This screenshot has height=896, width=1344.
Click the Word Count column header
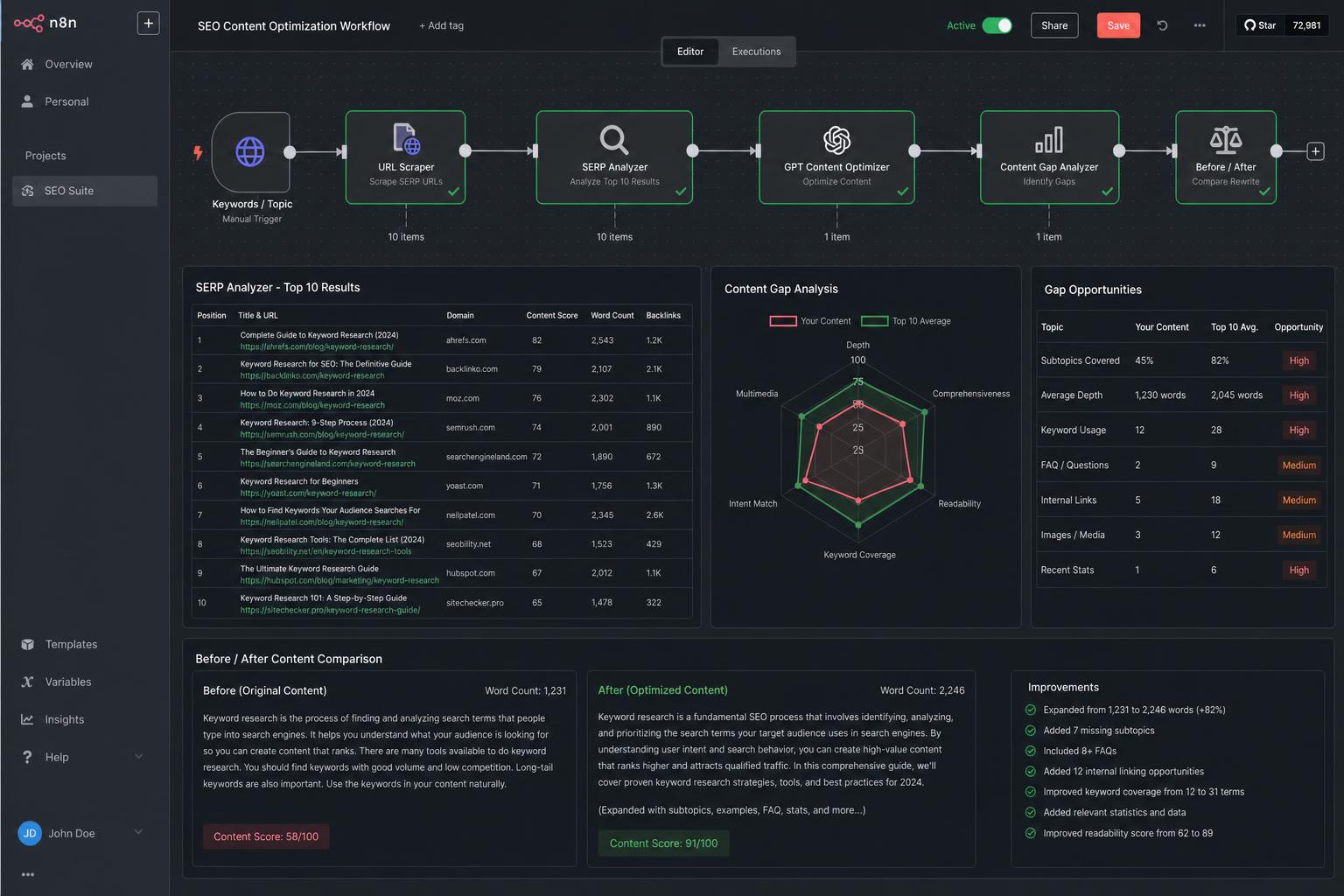click(x=612, y=315)
